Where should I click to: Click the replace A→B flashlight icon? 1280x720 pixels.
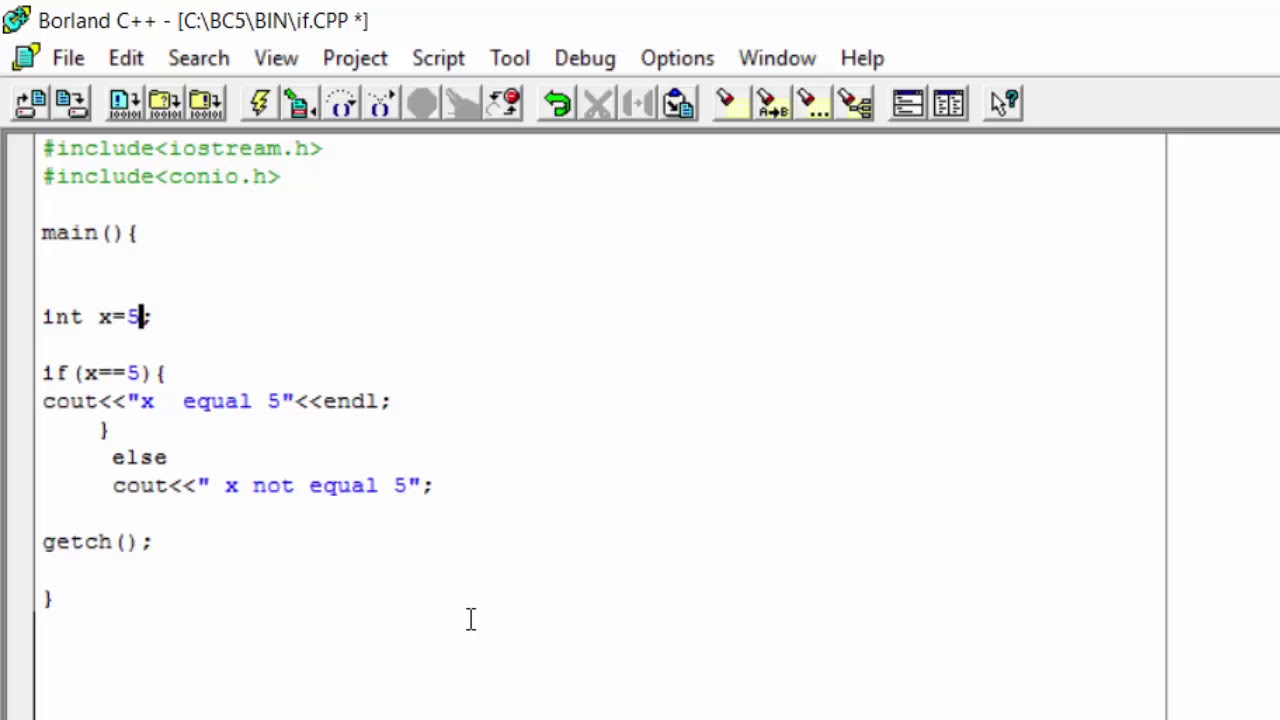tap(773, 103)
